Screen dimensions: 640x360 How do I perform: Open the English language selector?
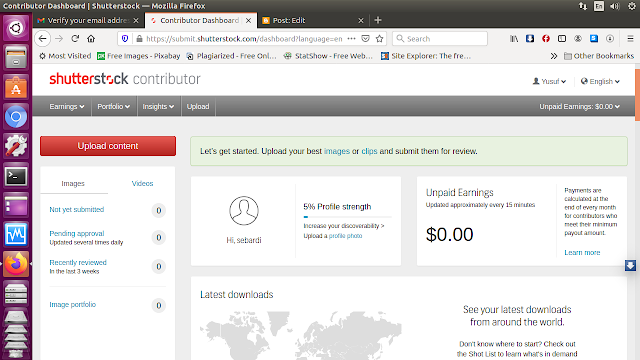(x=600, y=81)
